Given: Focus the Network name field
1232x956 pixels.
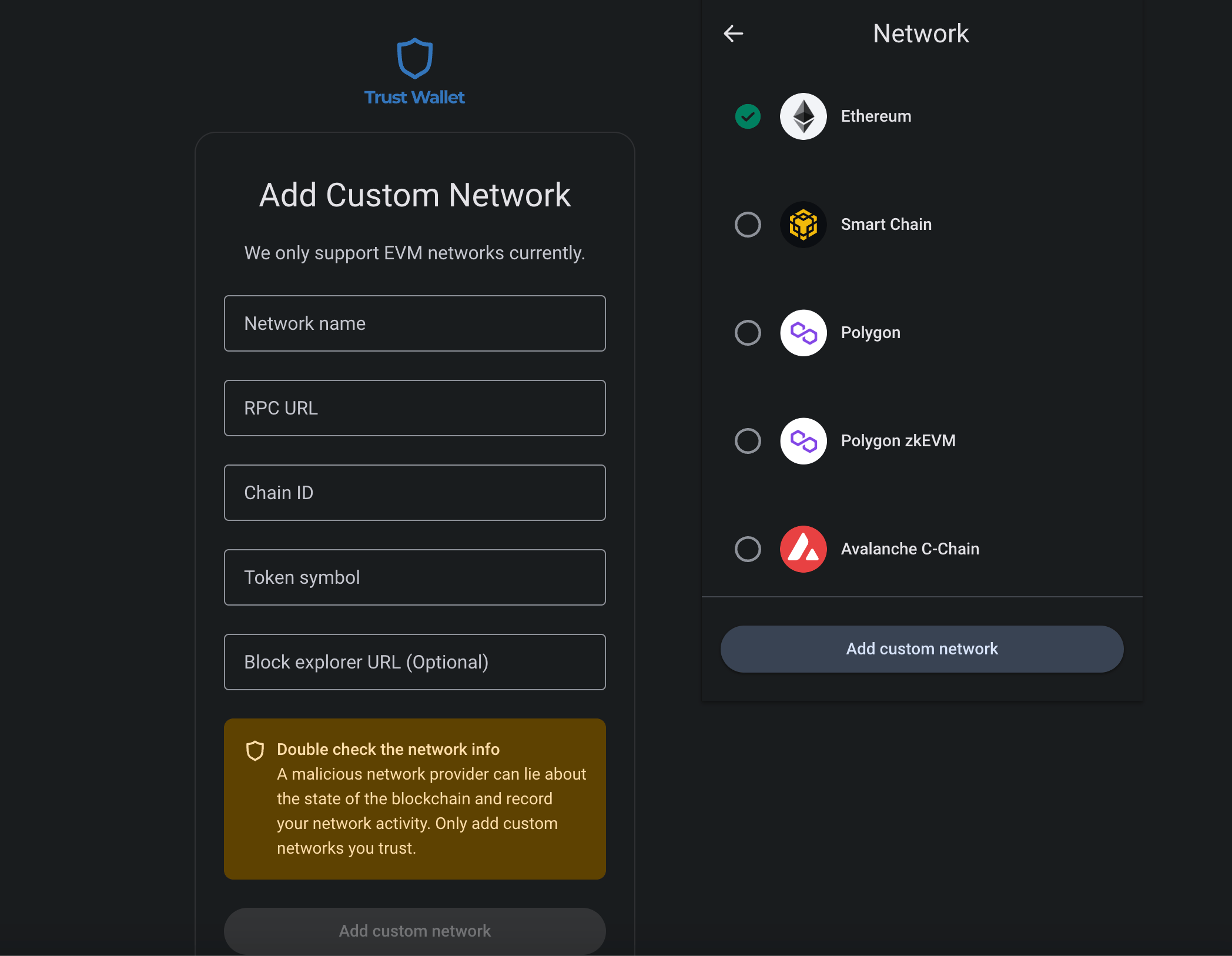Looking at the screenshot, I should coord(414,323).
